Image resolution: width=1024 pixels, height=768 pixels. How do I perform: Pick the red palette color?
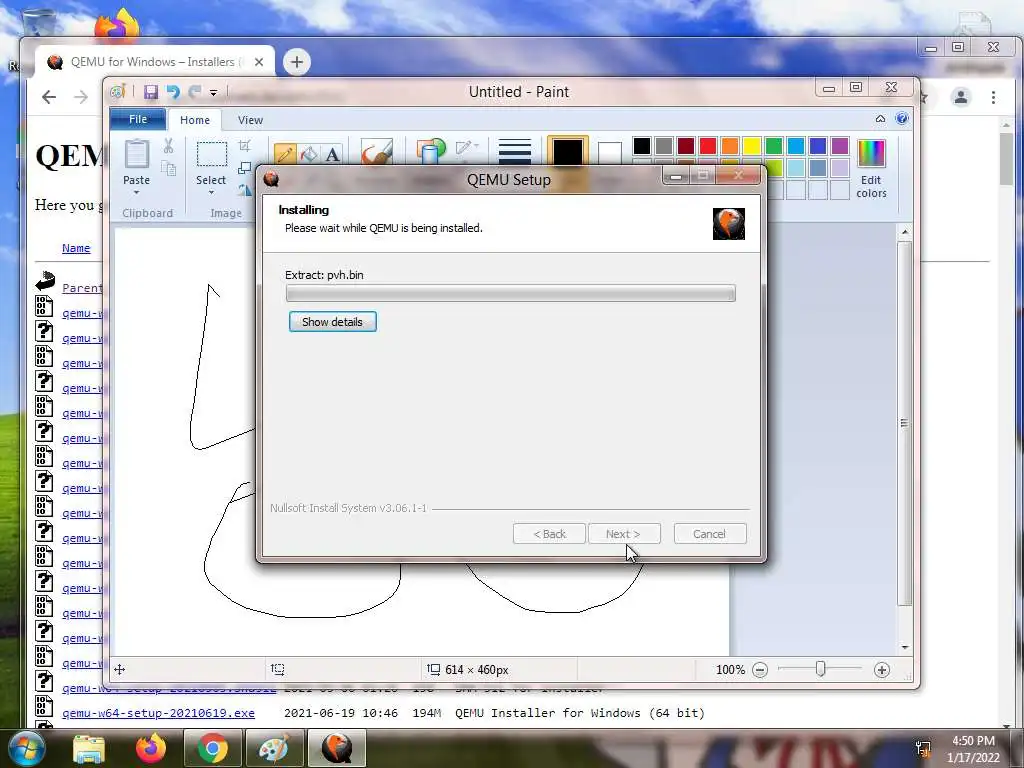click(708, 146)
